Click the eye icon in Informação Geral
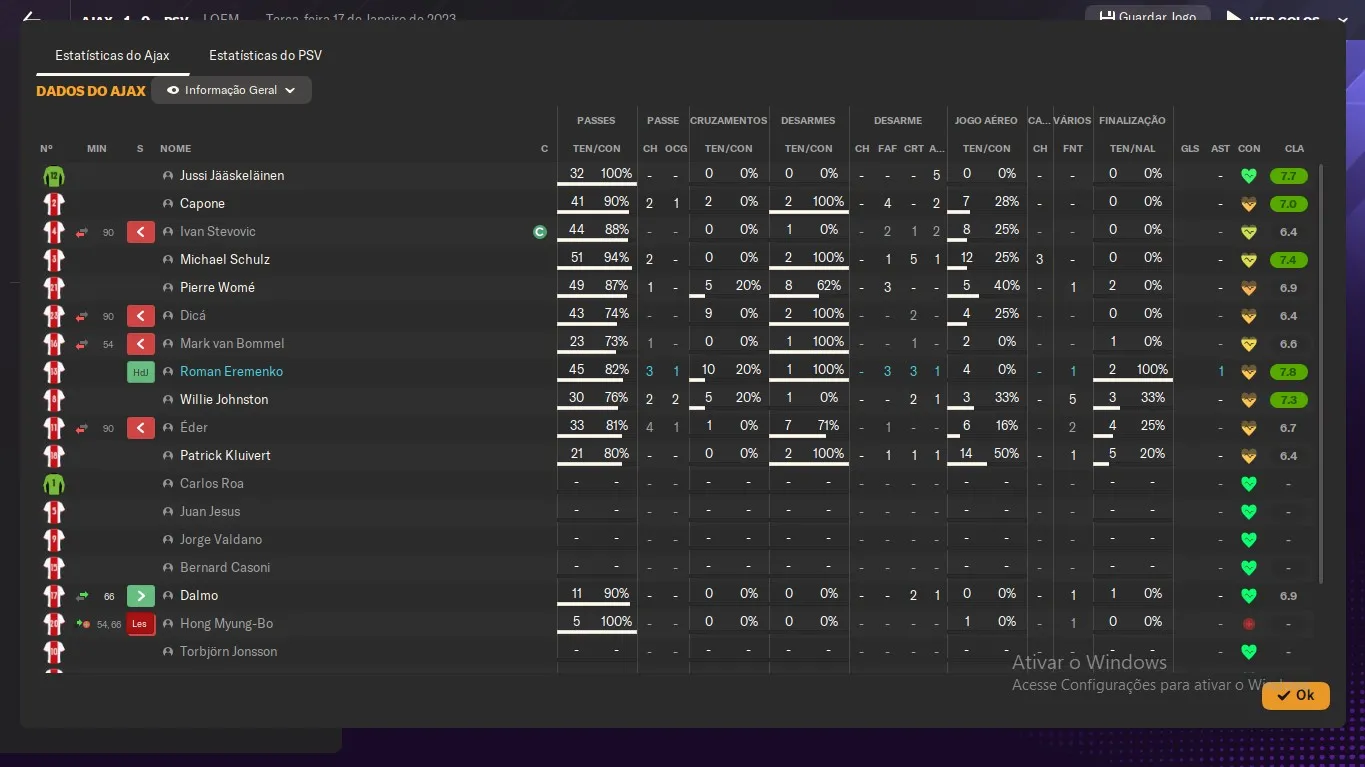 click(173, 90)
